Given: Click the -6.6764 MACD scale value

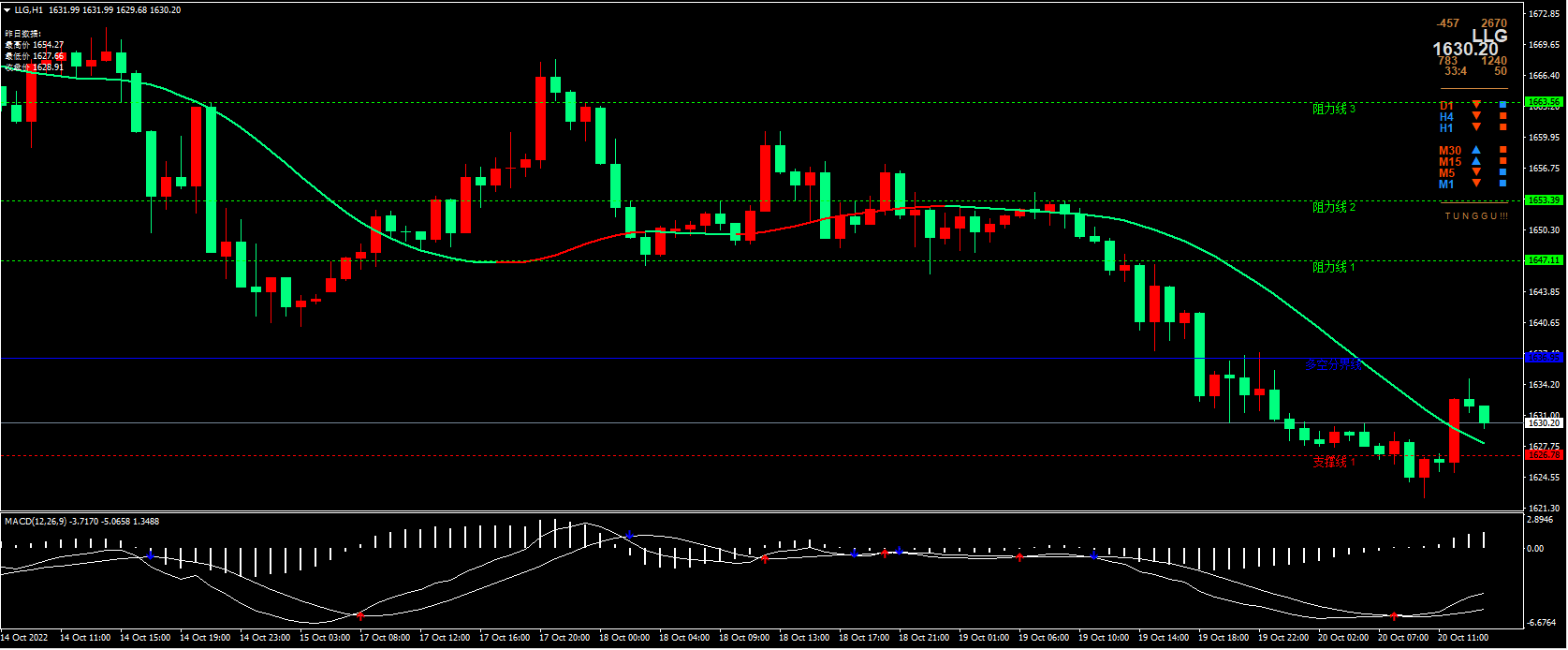Looking at the screenshot, I should 1543,623.
